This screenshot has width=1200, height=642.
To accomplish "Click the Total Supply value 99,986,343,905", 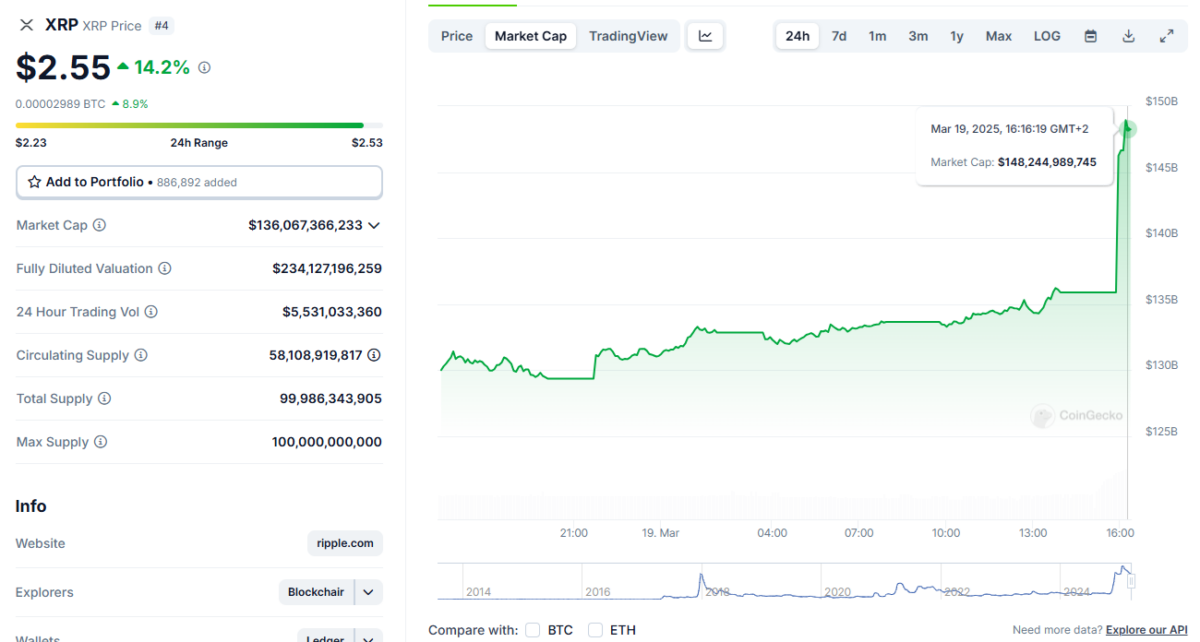I will pos(331,398).
